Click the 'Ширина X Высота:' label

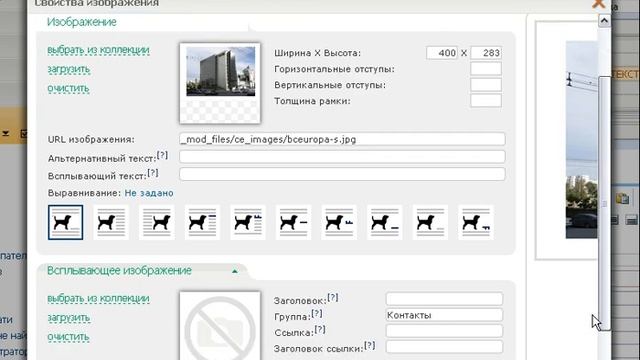click(318, 53)
